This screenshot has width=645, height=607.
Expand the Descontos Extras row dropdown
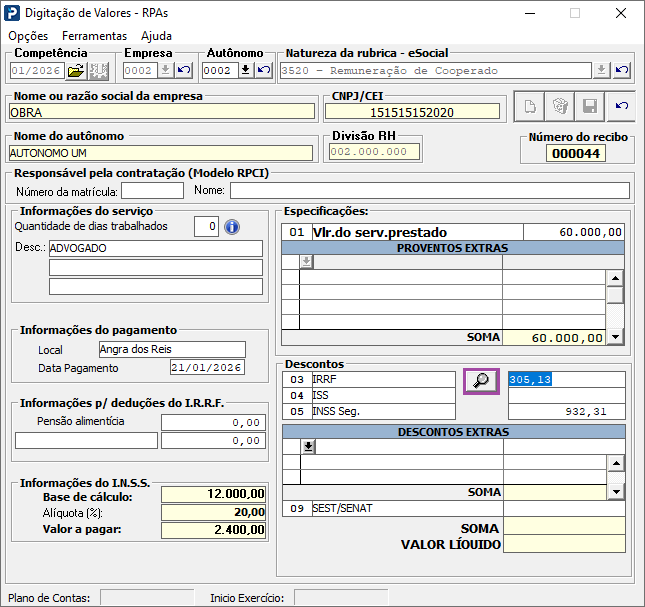pyautogui.click(x=308, y=447)
